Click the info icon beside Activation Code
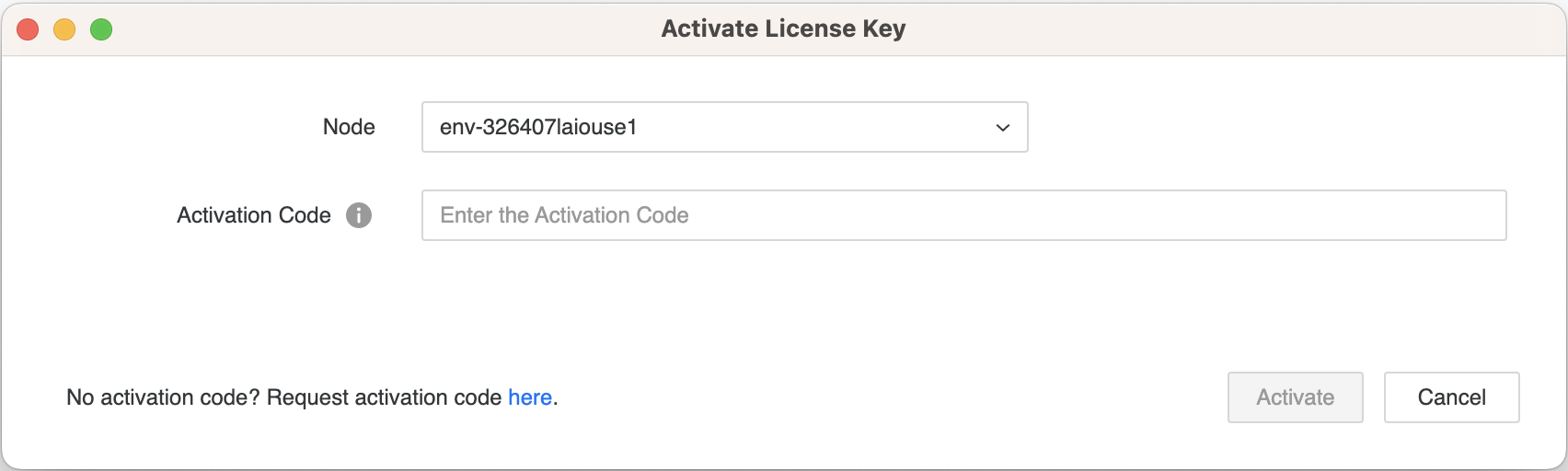This screenshot has width=1568, height=471. 359,215
